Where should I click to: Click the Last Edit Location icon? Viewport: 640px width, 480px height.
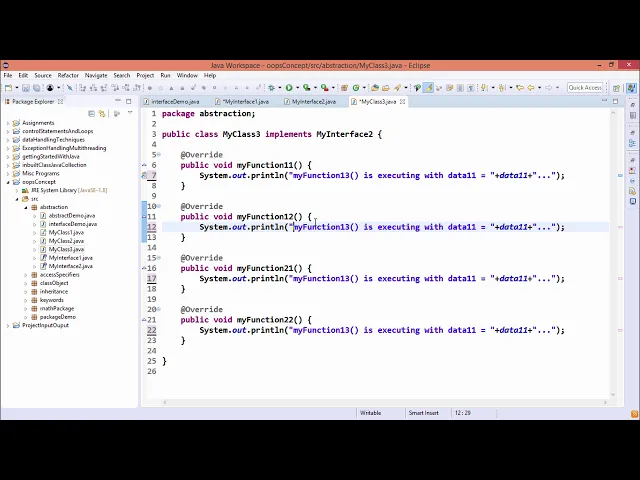coord(520,87)
